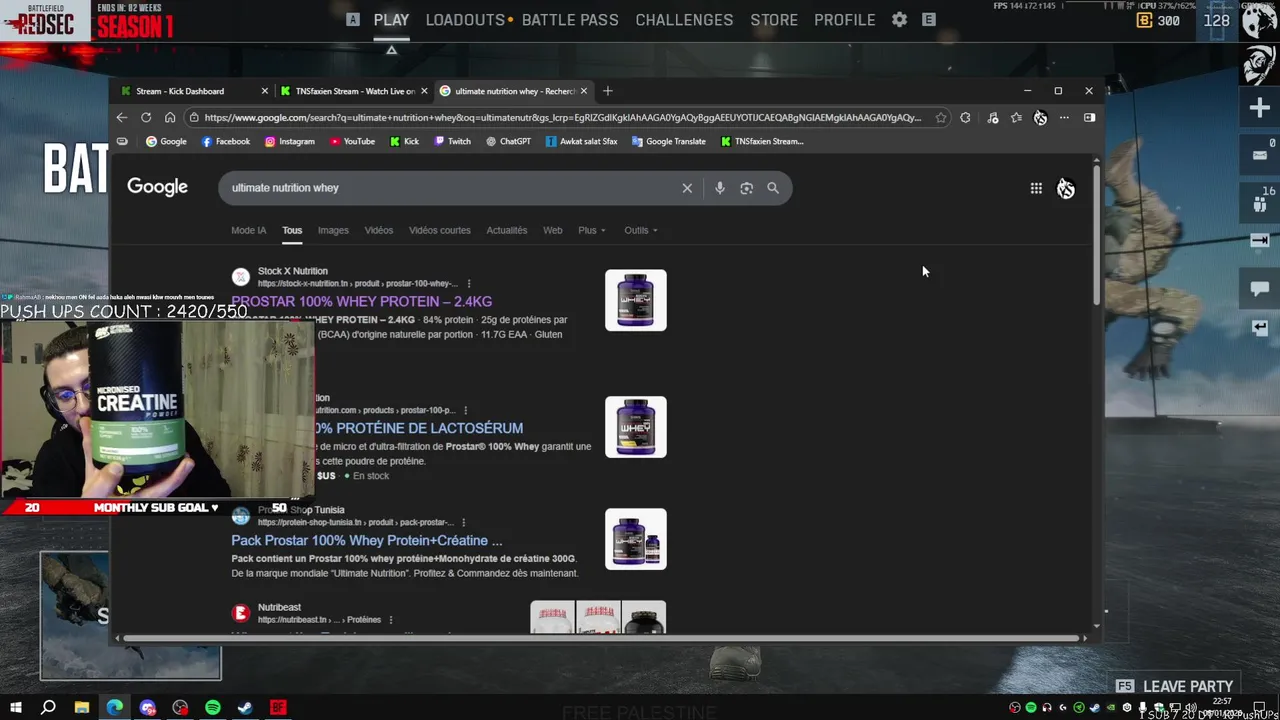Switch to the LOADOUTS game menu

pyautogui.click(x=465, y=20)
